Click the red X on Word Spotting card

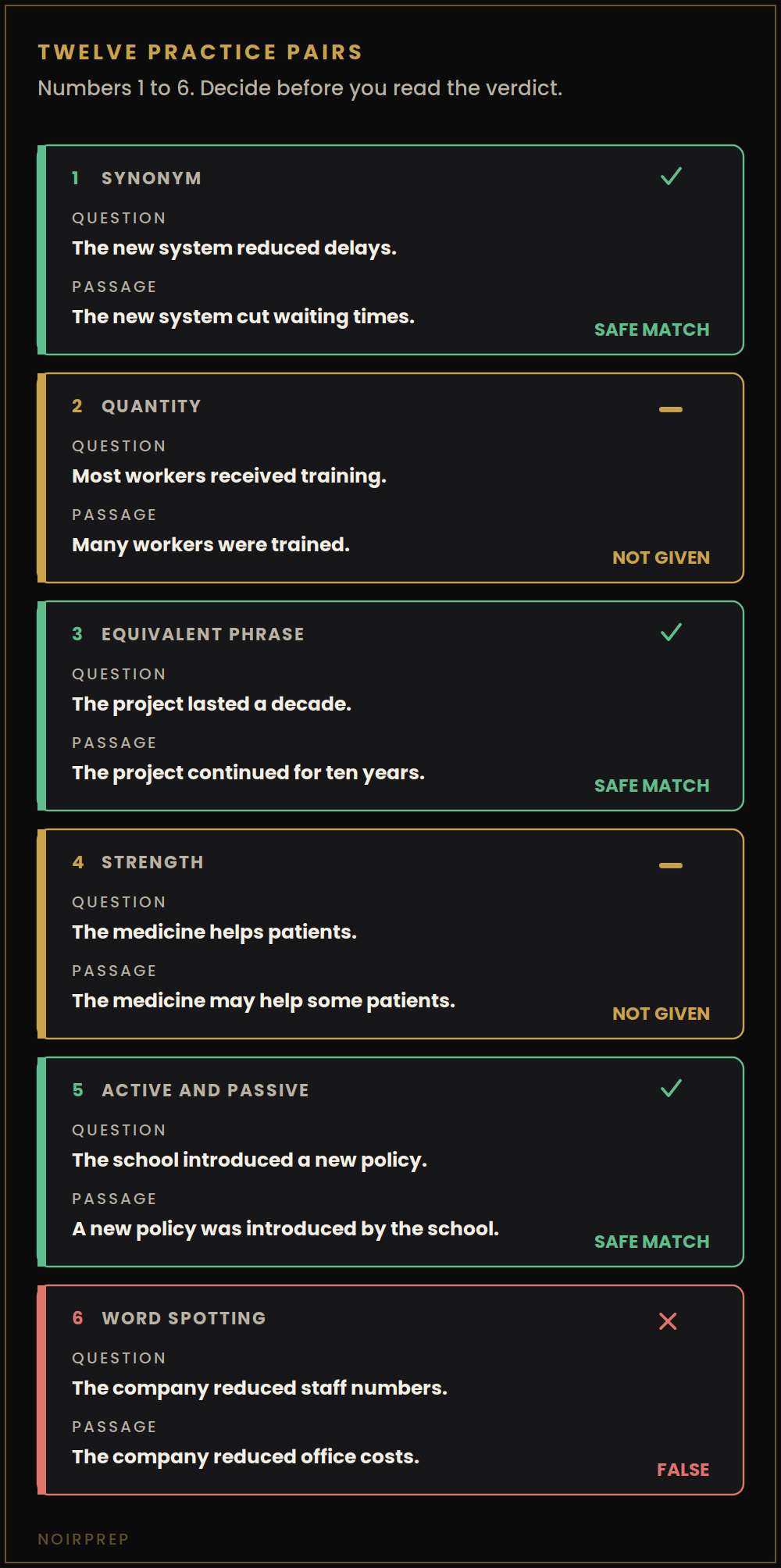tap(668, 1321)
